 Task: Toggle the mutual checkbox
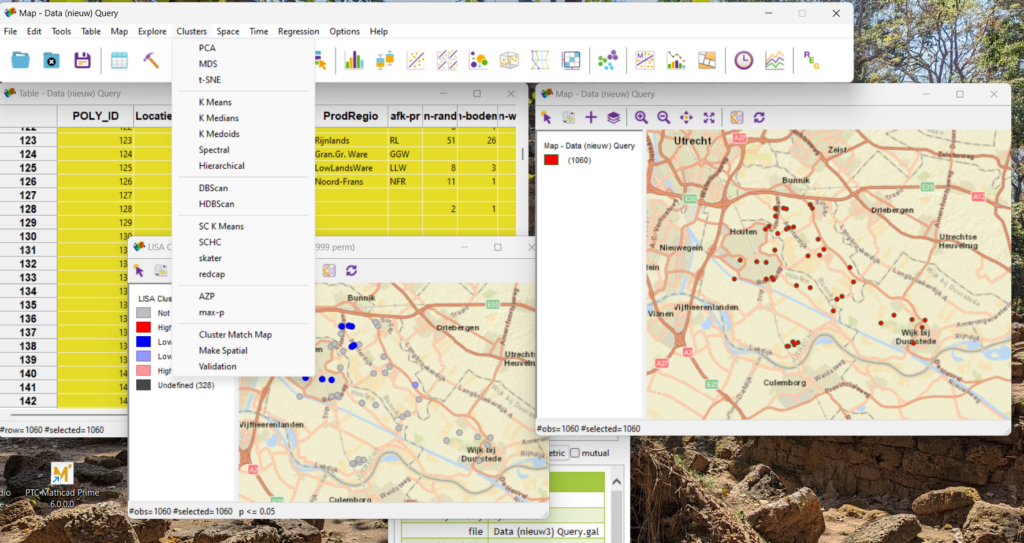pyautogui.click(x=574, y=453)
